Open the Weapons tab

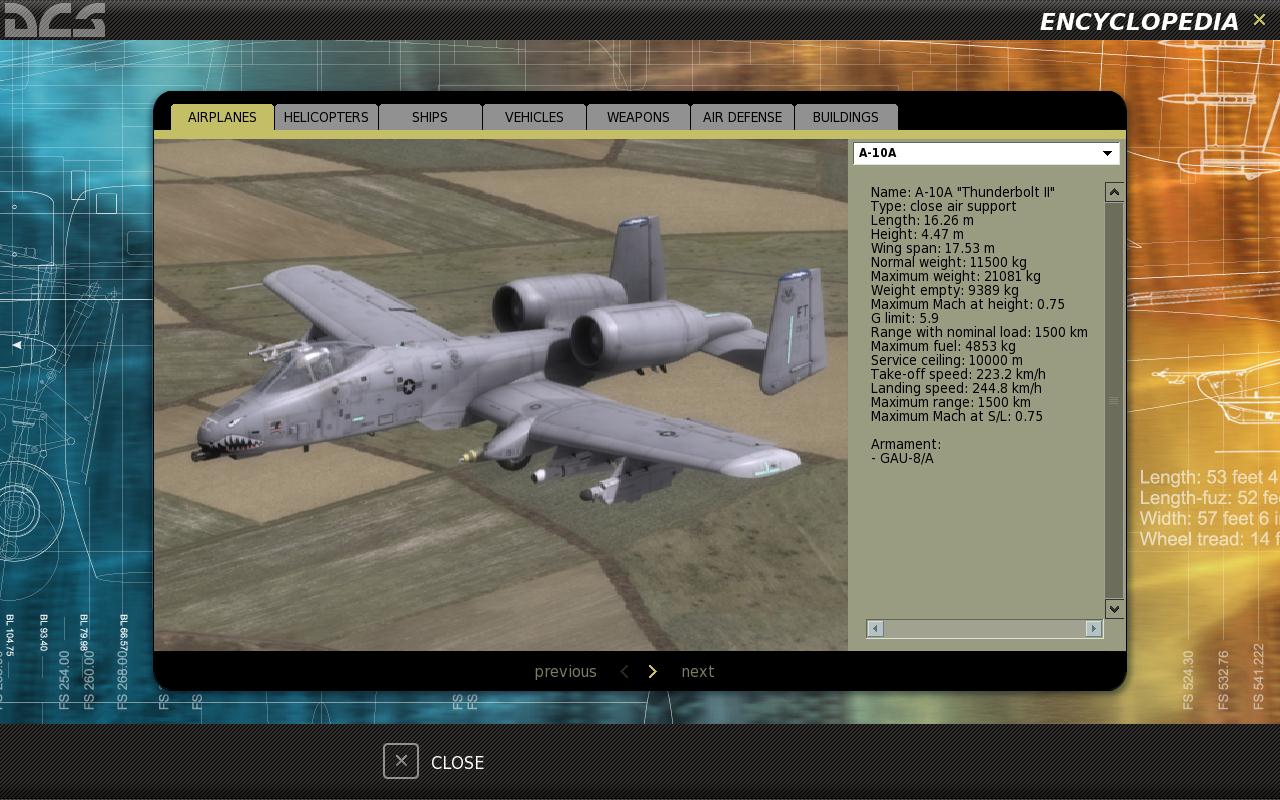point(638,117)
